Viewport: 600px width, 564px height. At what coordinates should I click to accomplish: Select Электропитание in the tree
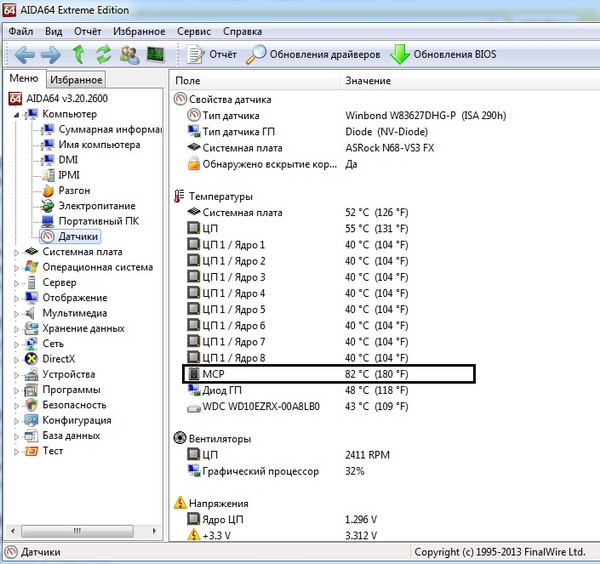tap(97, 206)
